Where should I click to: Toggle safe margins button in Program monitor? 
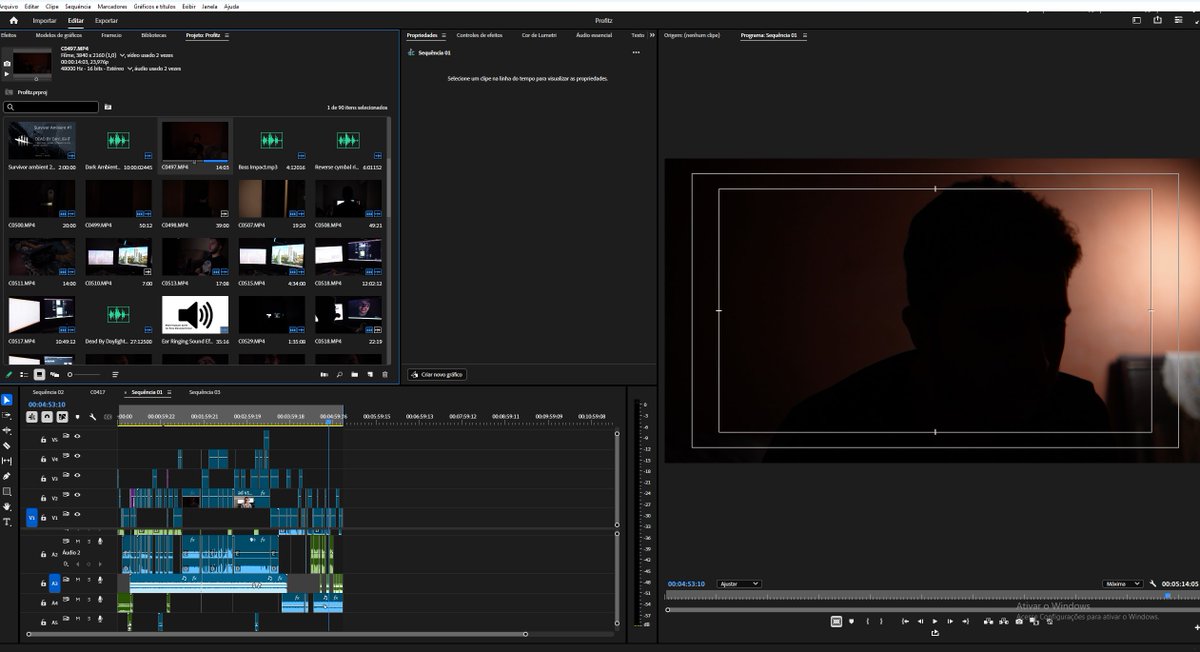tap(836, 621)
